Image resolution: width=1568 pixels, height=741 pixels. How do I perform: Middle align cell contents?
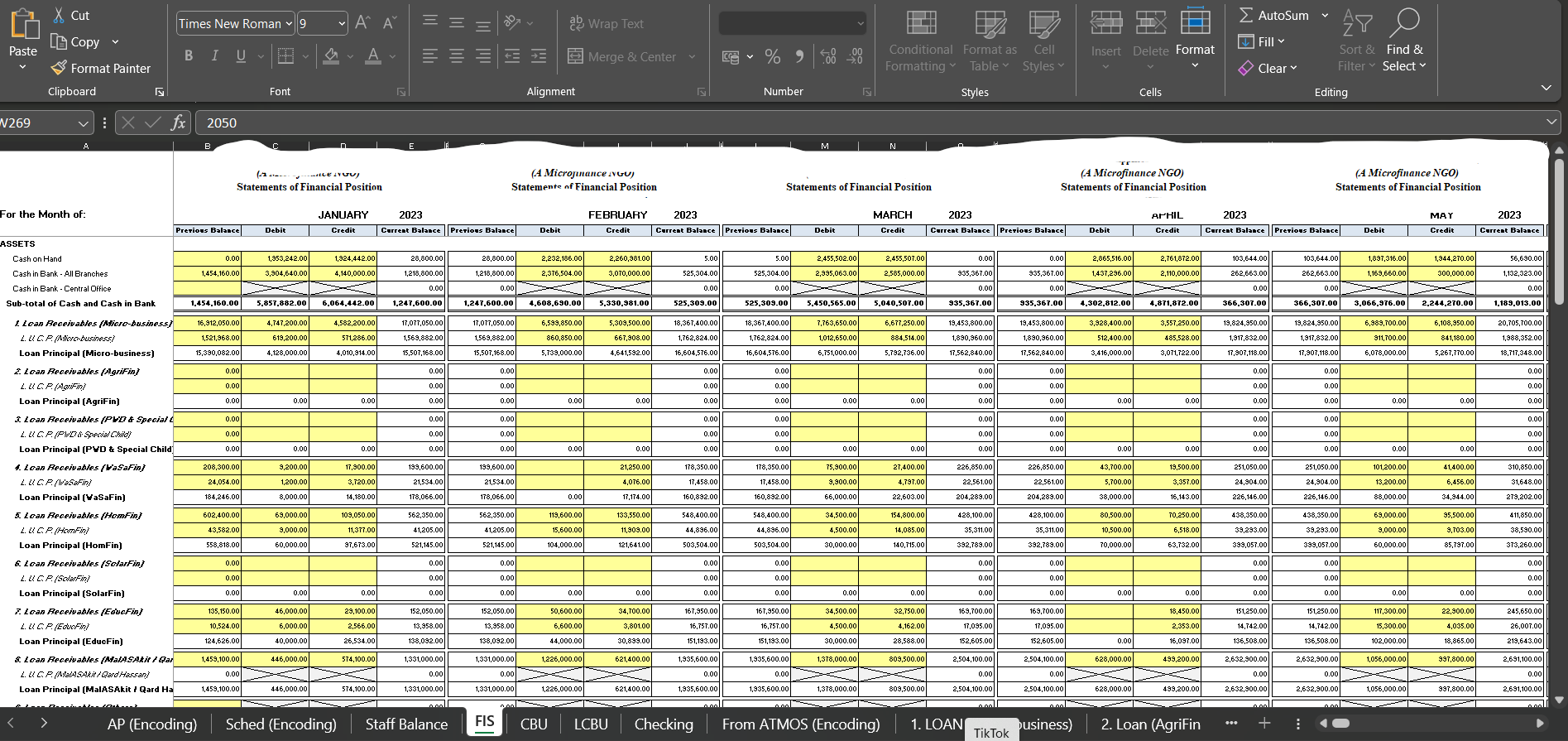click(457, 22)
